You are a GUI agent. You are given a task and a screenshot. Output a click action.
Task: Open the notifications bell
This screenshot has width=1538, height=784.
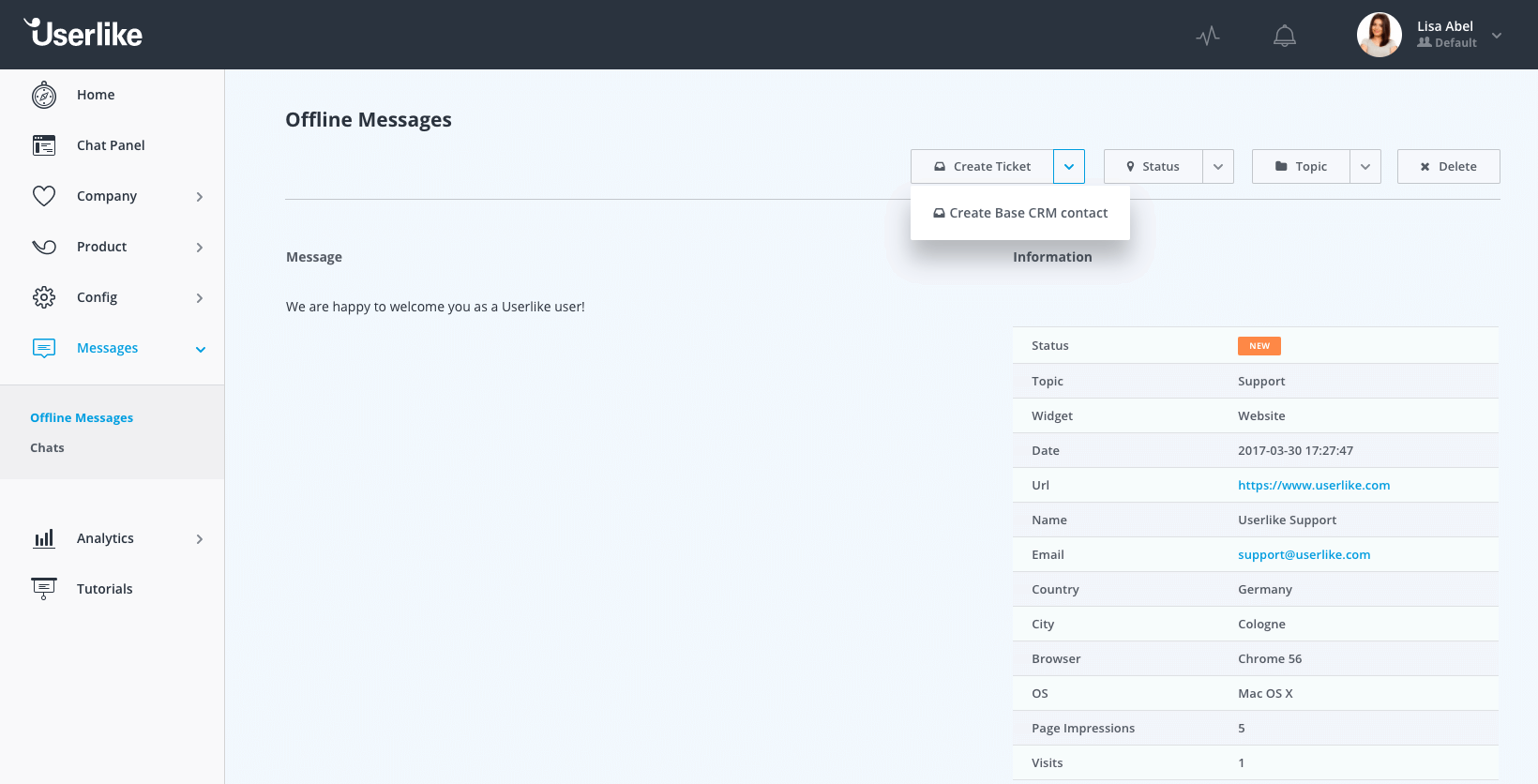coord(1285,36)
